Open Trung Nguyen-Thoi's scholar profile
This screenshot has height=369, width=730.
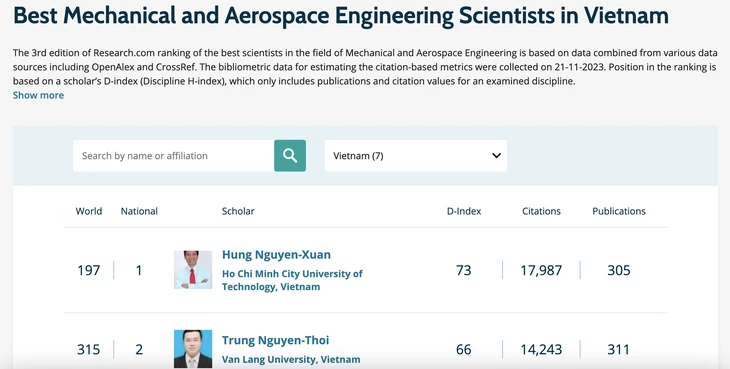275,340
